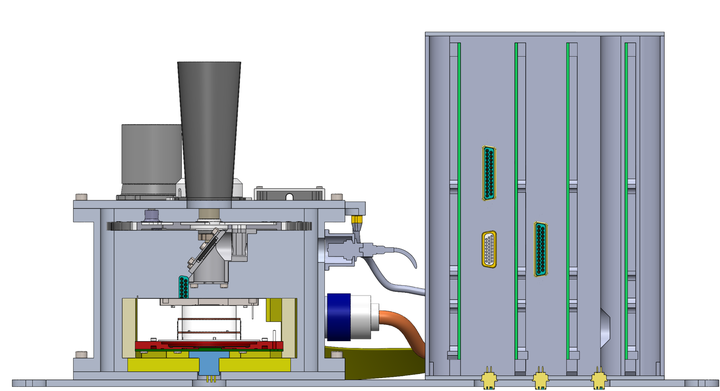Image resolution: width=720 pixels, height=391 pixels.
Task: Select the light blue block at housing bottom
Action: coord(209,363)
